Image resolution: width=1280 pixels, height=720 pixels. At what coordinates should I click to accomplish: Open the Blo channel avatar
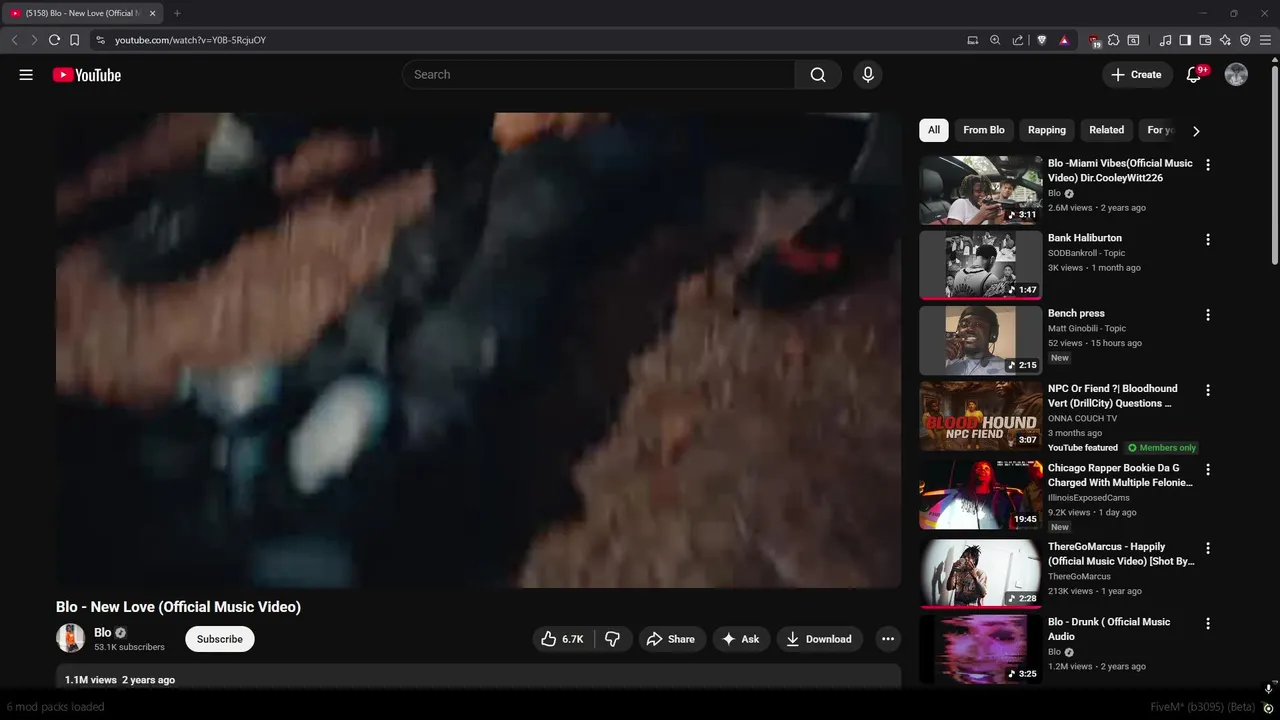coord(70,638)
